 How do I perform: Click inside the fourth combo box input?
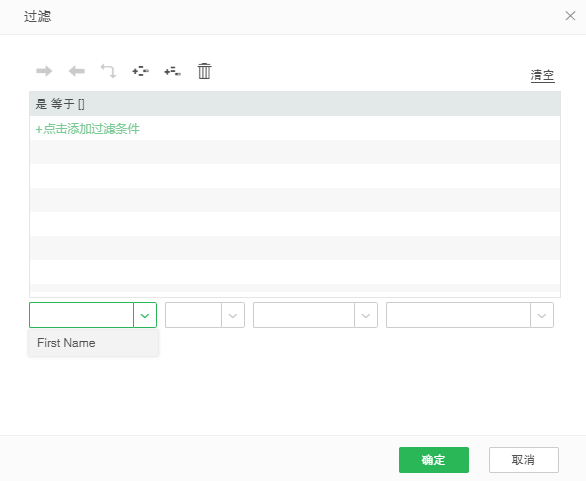point(459,315)
